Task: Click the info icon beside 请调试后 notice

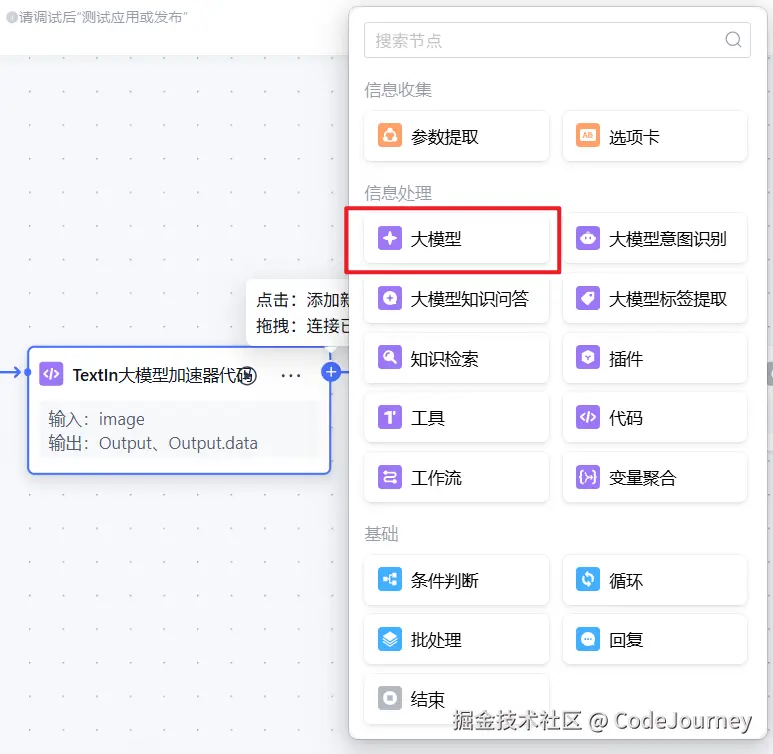Action: 12,17
